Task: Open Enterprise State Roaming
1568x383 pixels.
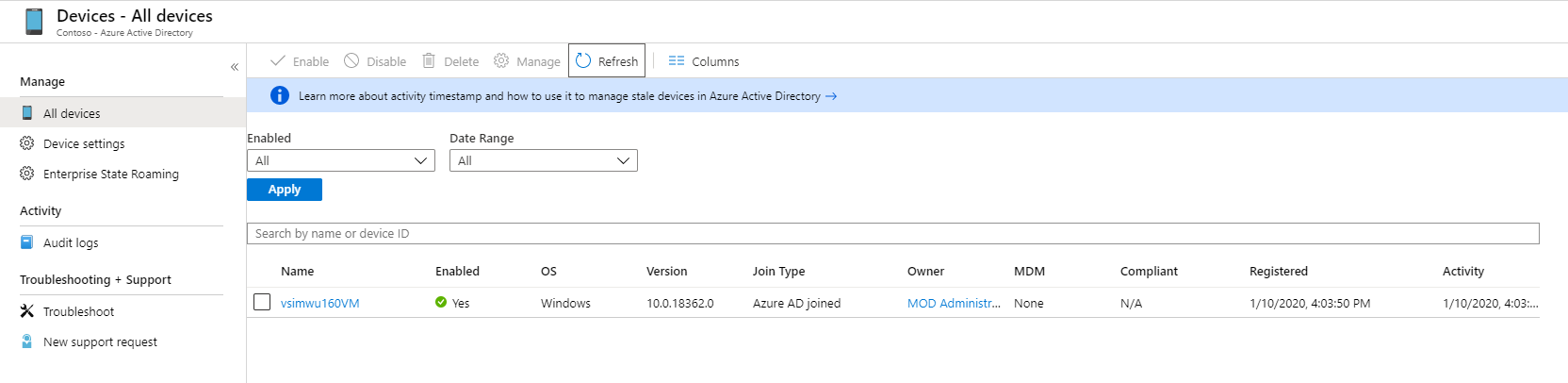Action: (x=111, y=174)
